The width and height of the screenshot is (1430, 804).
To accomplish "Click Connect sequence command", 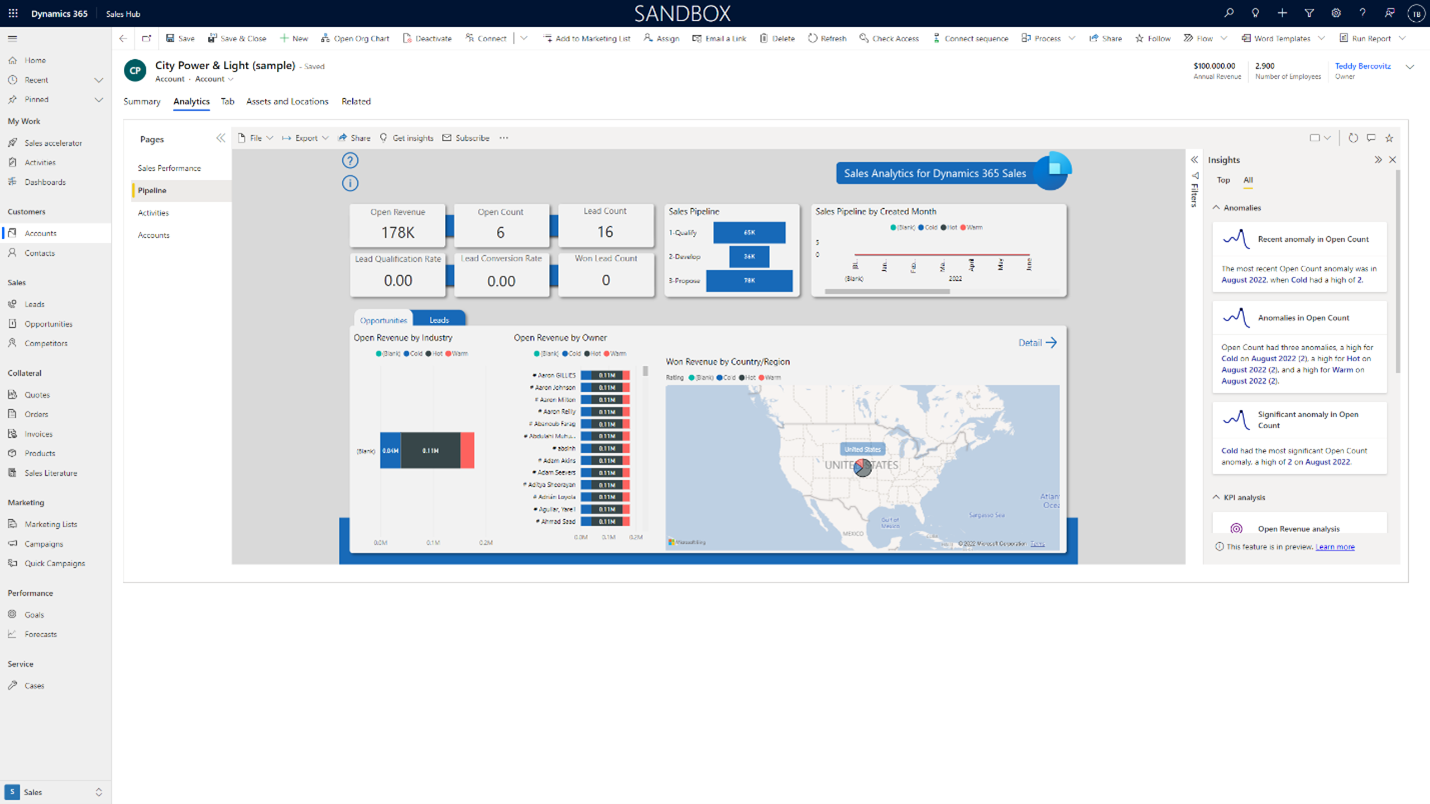I will [970, 38].
